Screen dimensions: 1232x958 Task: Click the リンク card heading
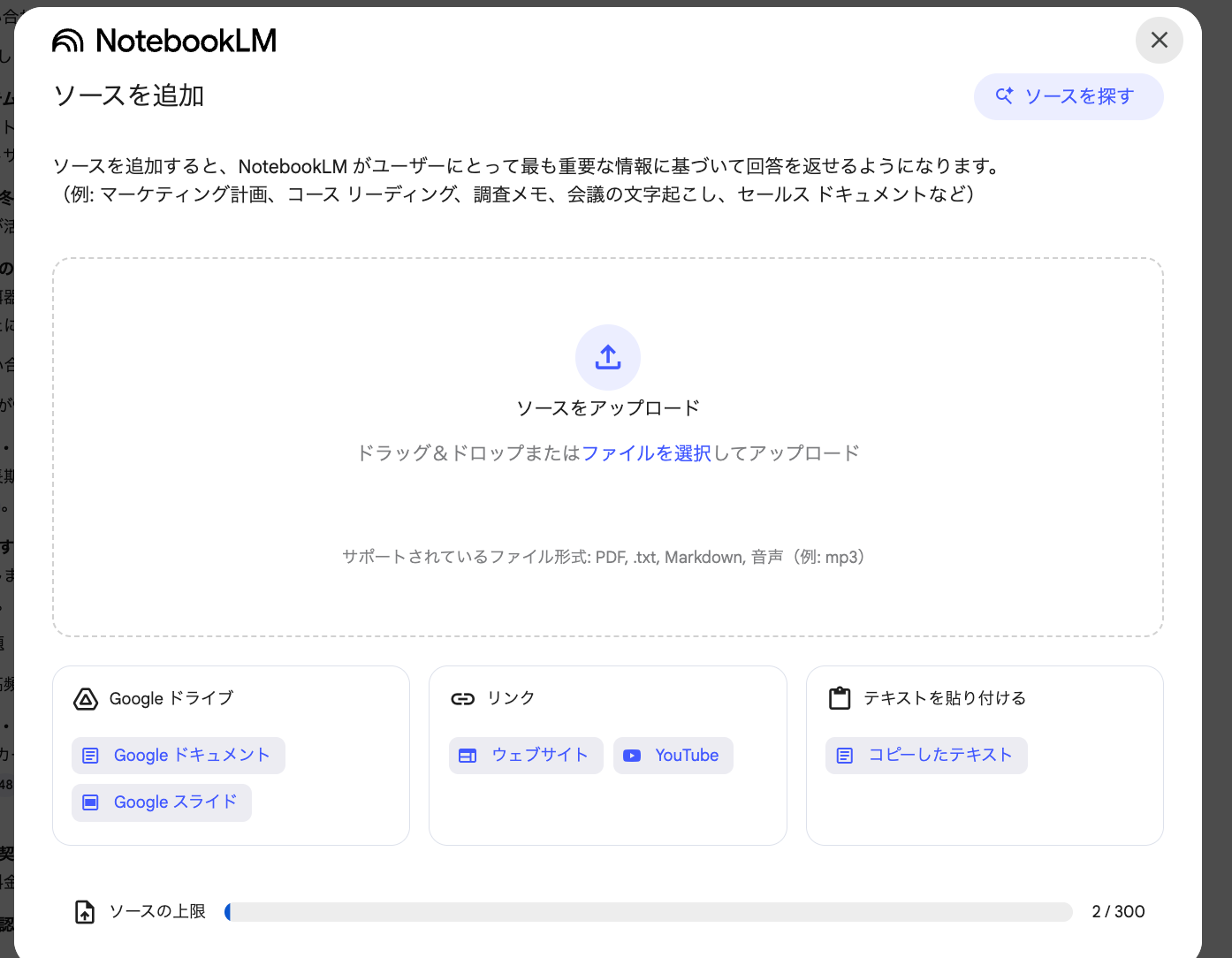pos(511,698)
